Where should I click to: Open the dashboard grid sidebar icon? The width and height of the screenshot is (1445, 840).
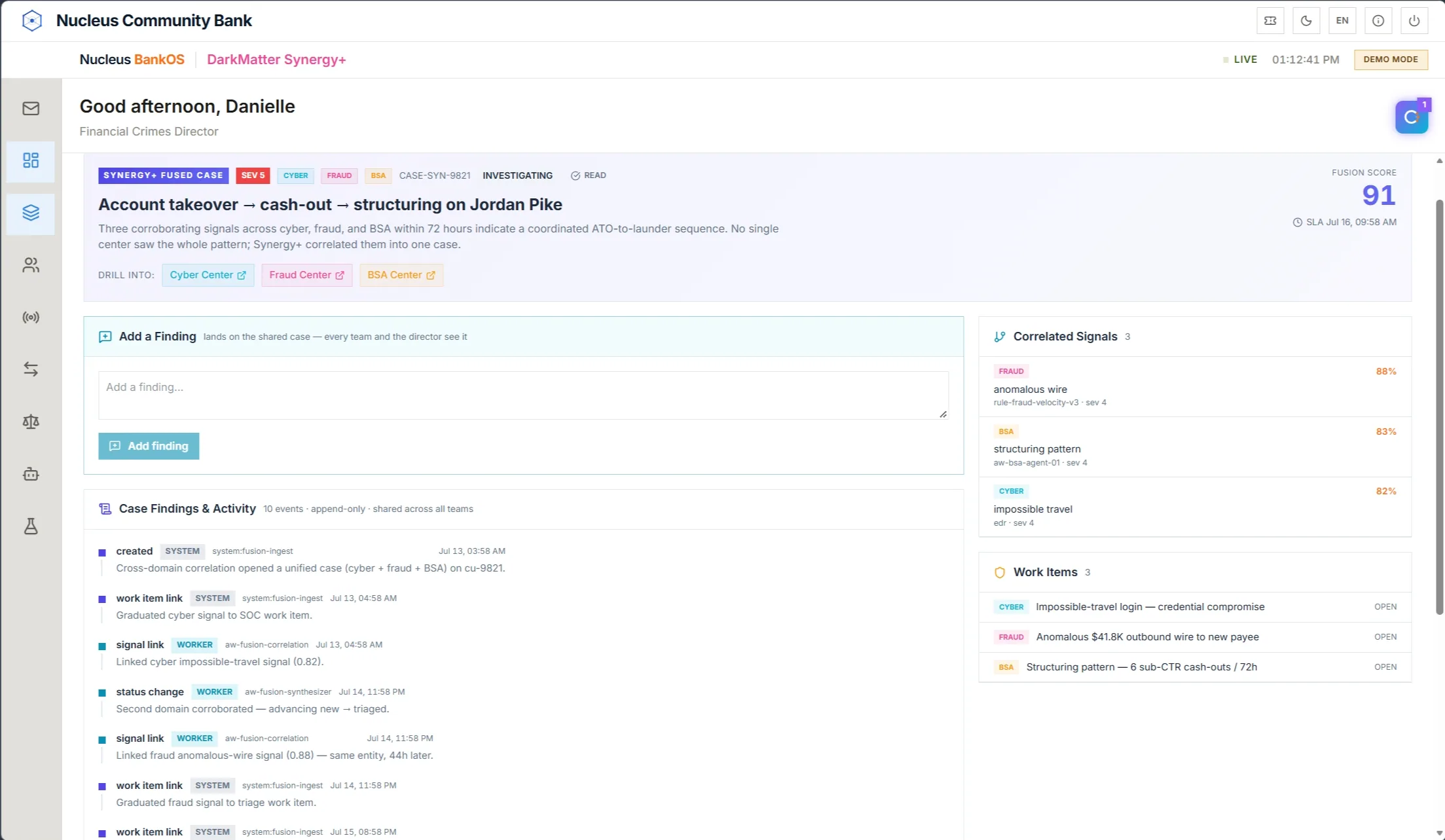tap(31, 160)
